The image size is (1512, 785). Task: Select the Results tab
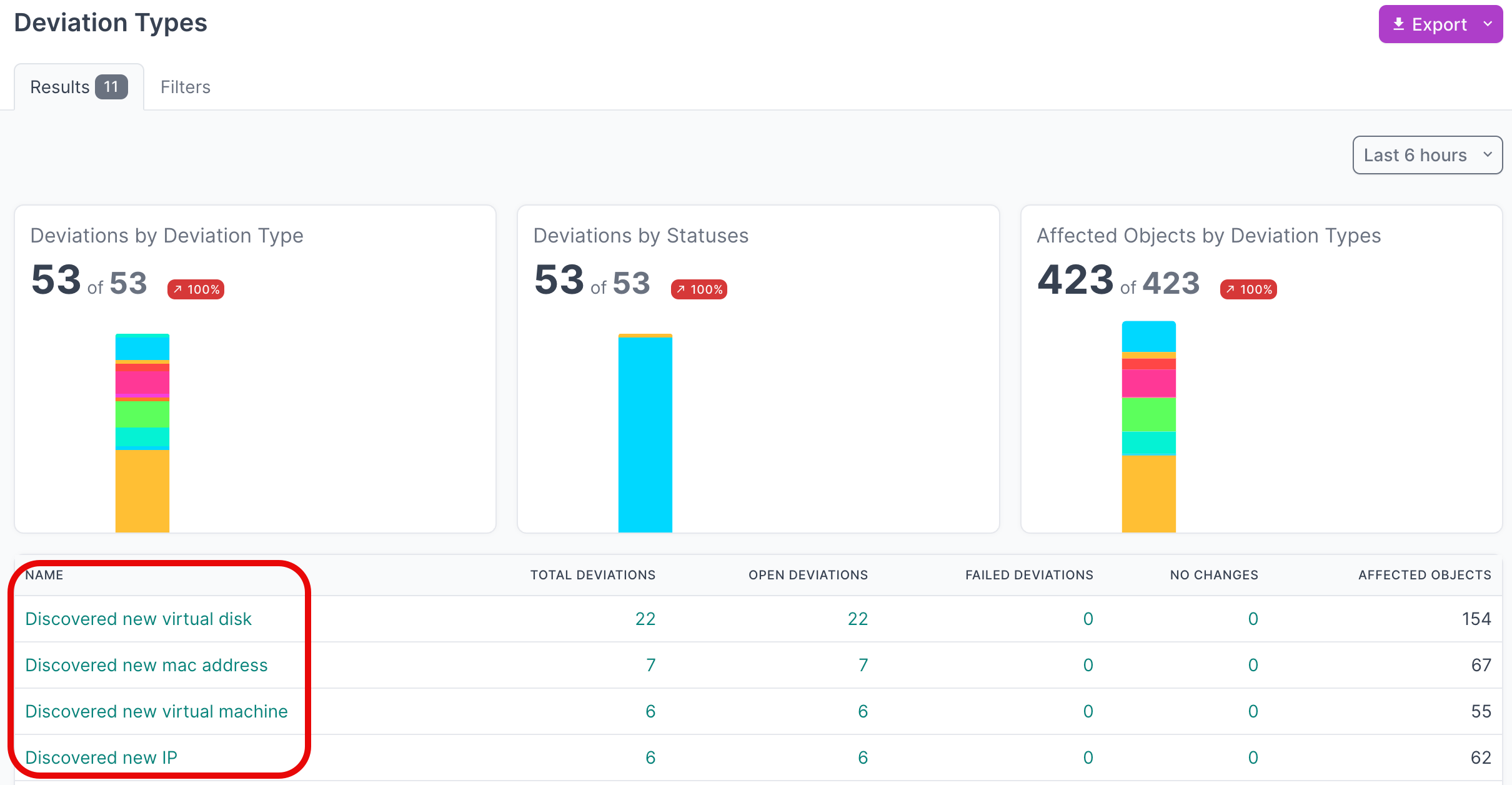[60, 87]
